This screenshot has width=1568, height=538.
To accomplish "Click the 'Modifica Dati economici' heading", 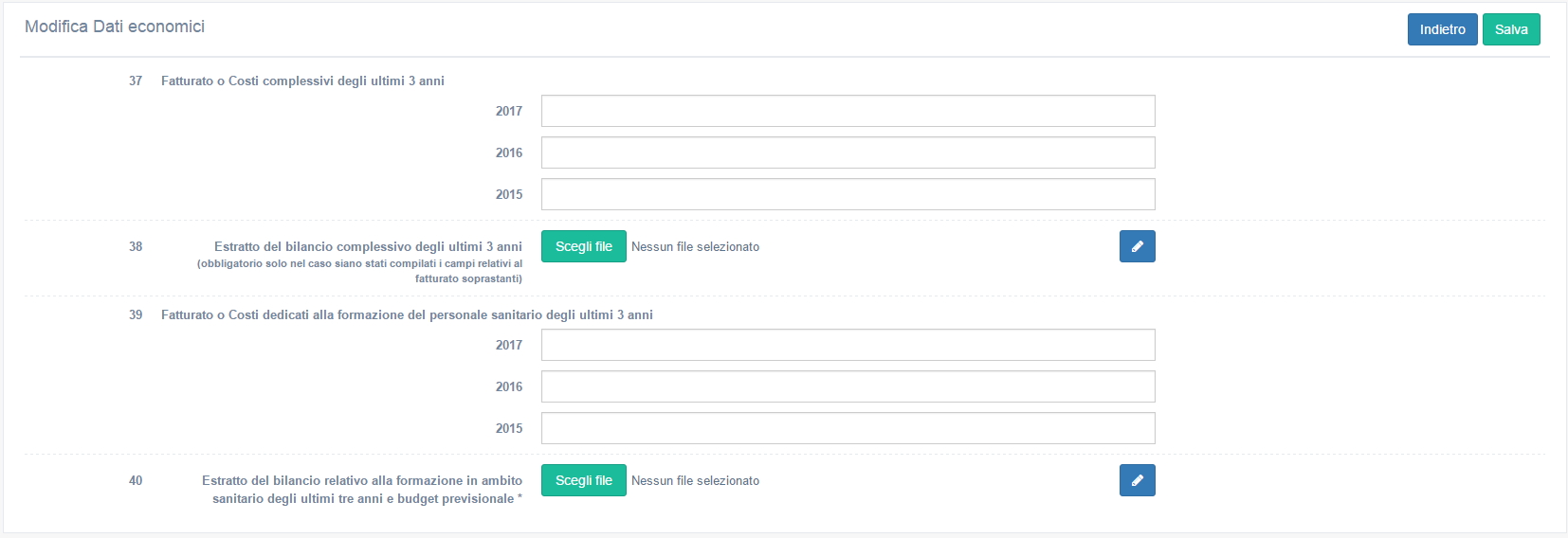I will [x=115, y=27].
